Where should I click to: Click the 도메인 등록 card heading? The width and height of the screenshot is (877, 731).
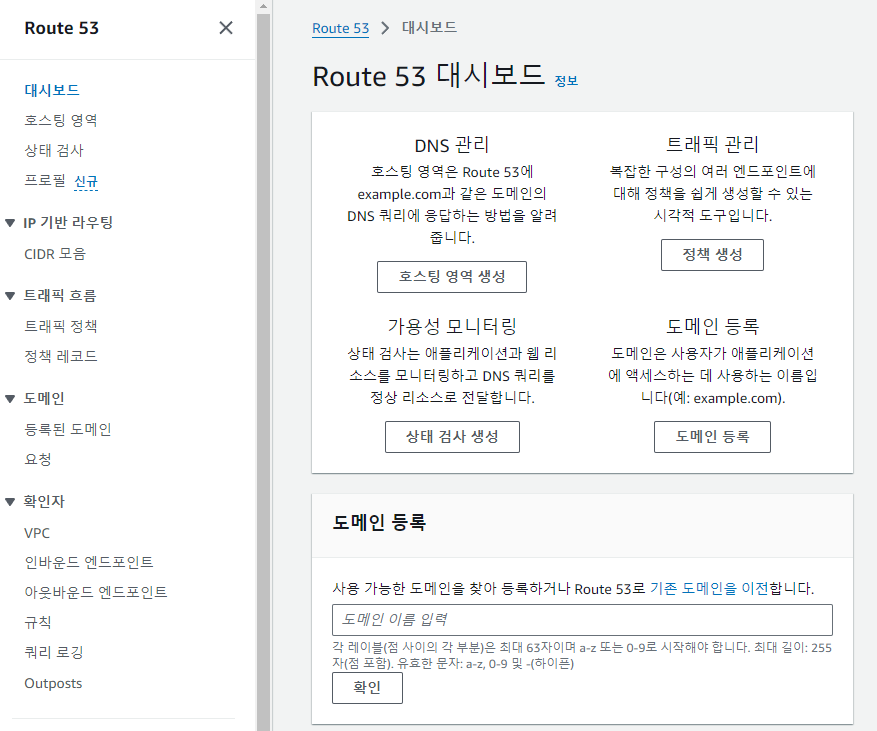coord(713,326)
